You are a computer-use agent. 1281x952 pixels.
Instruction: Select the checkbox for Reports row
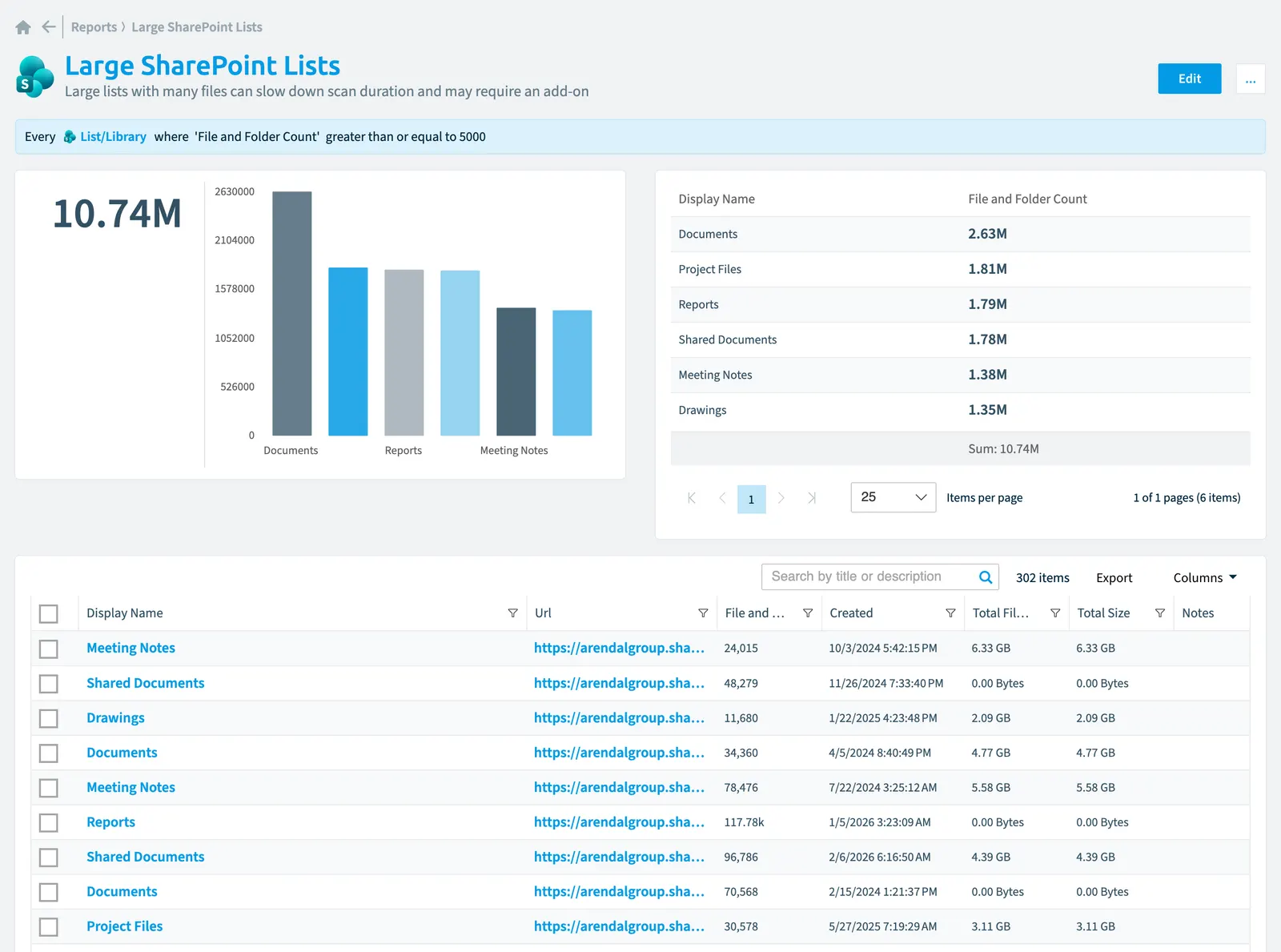49,822
